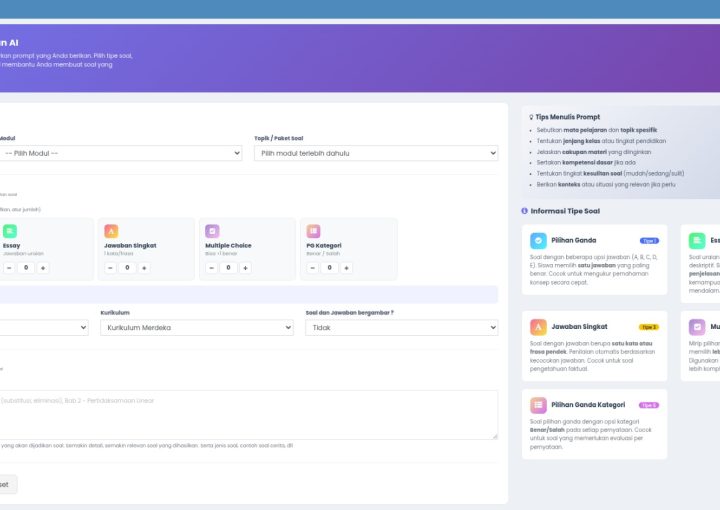
Task: Click the tip about konteks atau situasi
Action: 606,185
